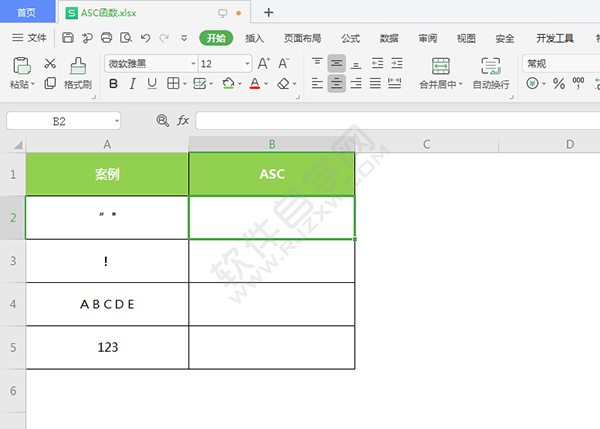Switch to the Start ribbon tab
The image size is (600, 429).
(x=216, y=38)
